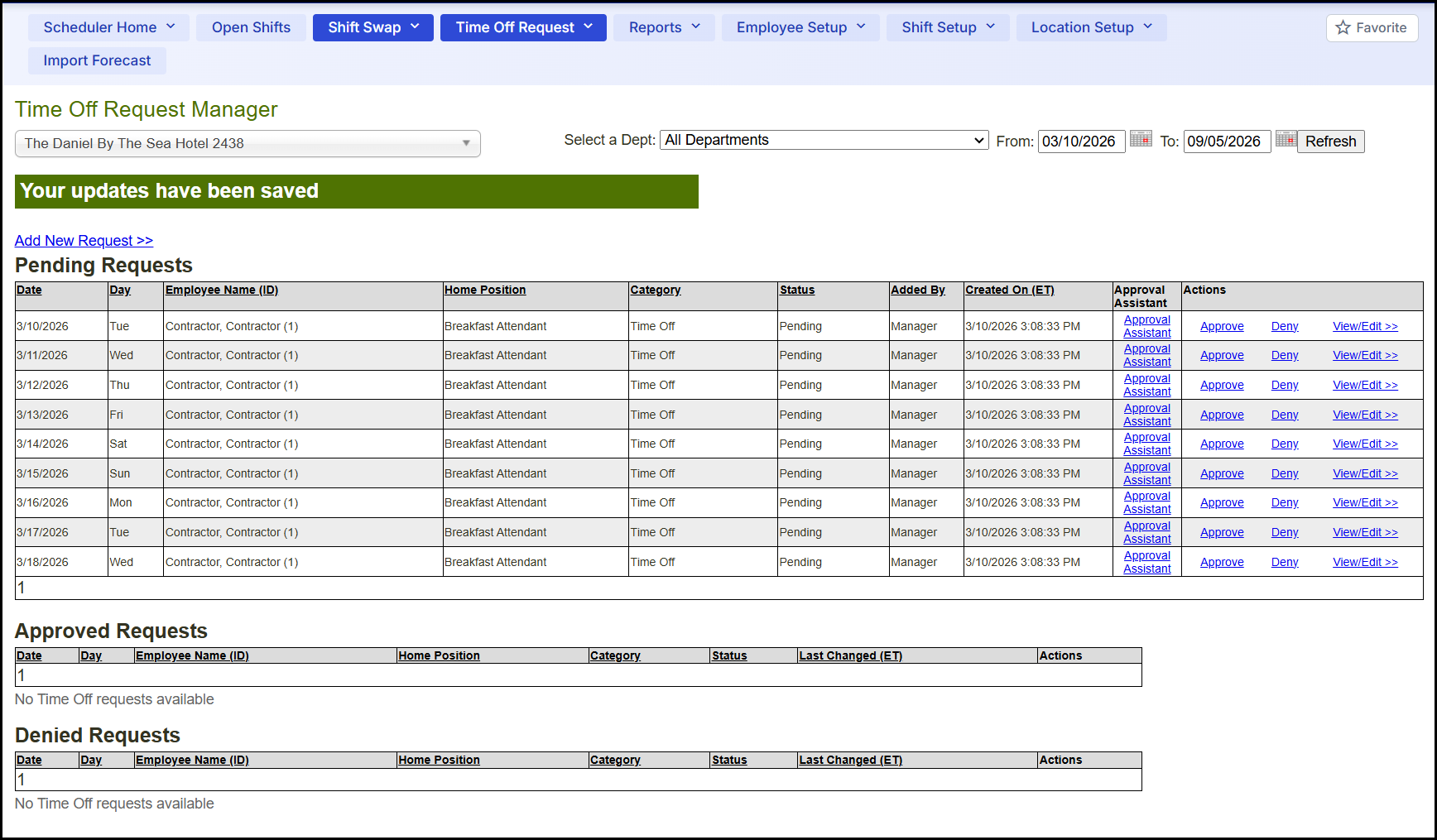Viewport: 1437px width, 840px height.
Task: Open Approval Assistant for 3/16/2026 request
Action: (x=1146, y=503)
